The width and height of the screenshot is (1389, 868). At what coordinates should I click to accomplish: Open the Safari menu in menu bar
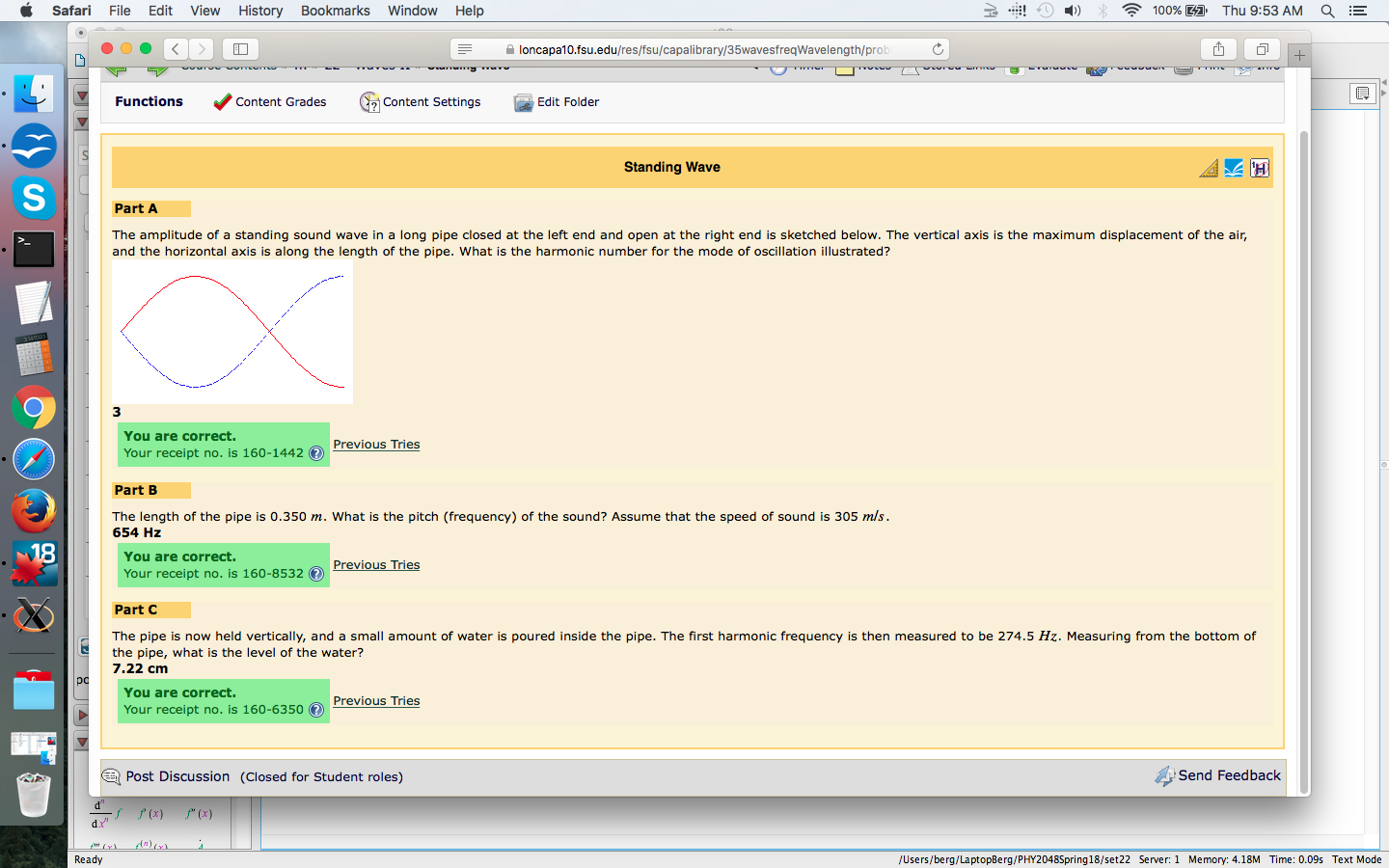[71, 11]
